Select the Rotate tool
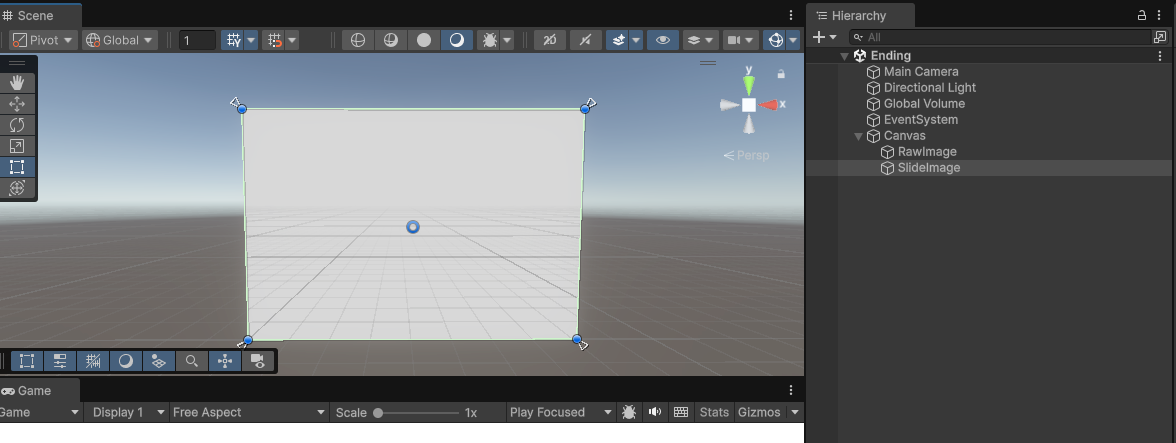The image size is (1176, 443). (x=17, y=125)
